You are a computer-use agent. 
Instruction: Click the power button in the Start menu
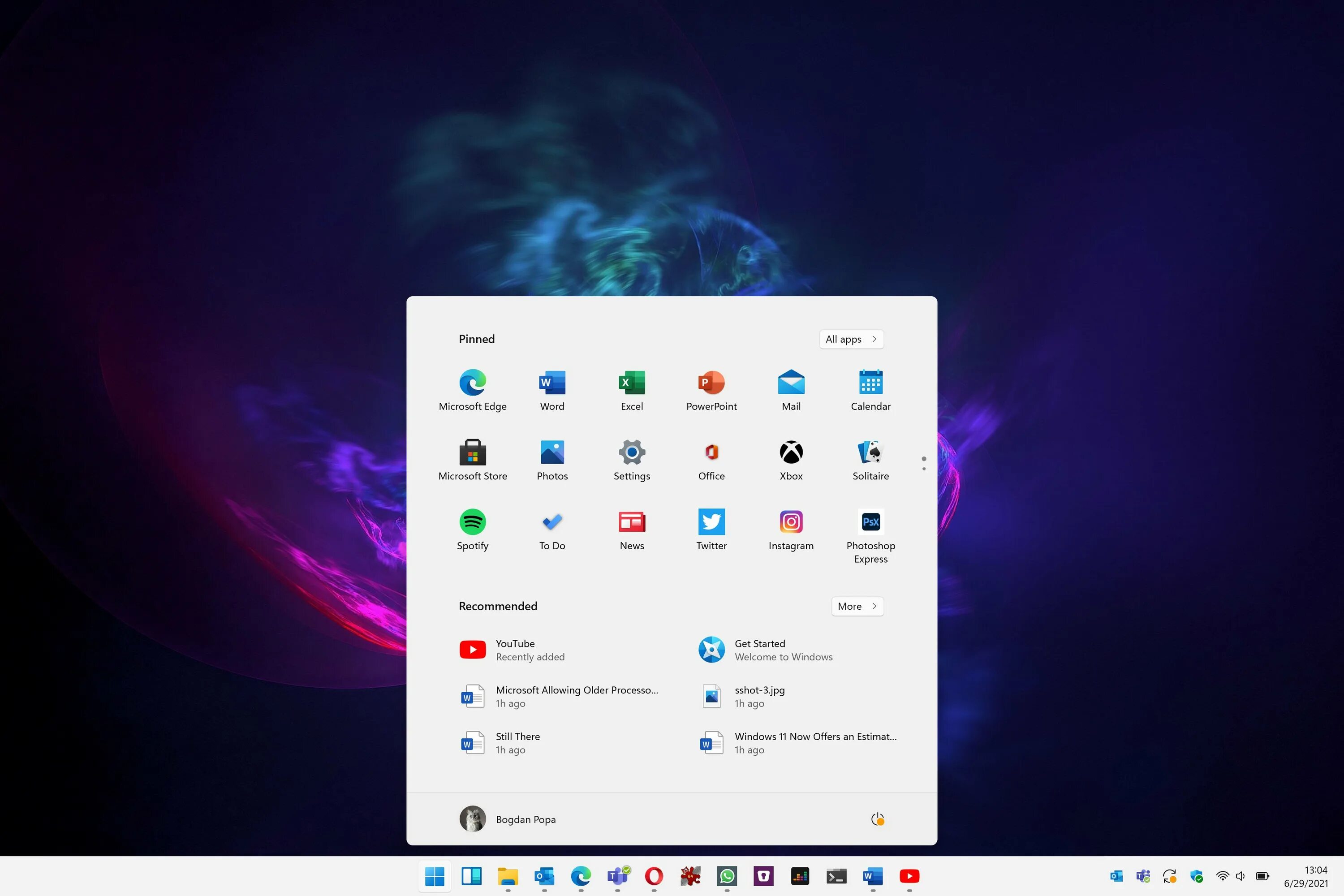[878, 819]
